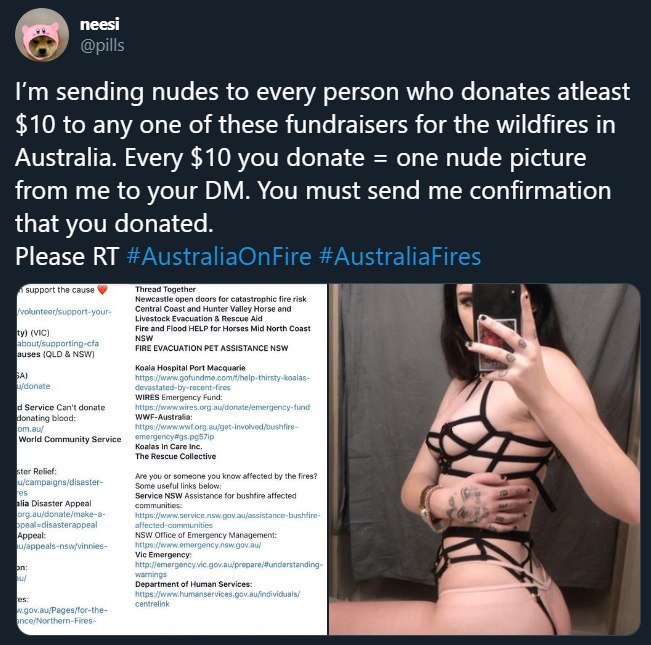Click the emergency.nsw.gov.au link

pyautogui.click(x=198, y=545)
